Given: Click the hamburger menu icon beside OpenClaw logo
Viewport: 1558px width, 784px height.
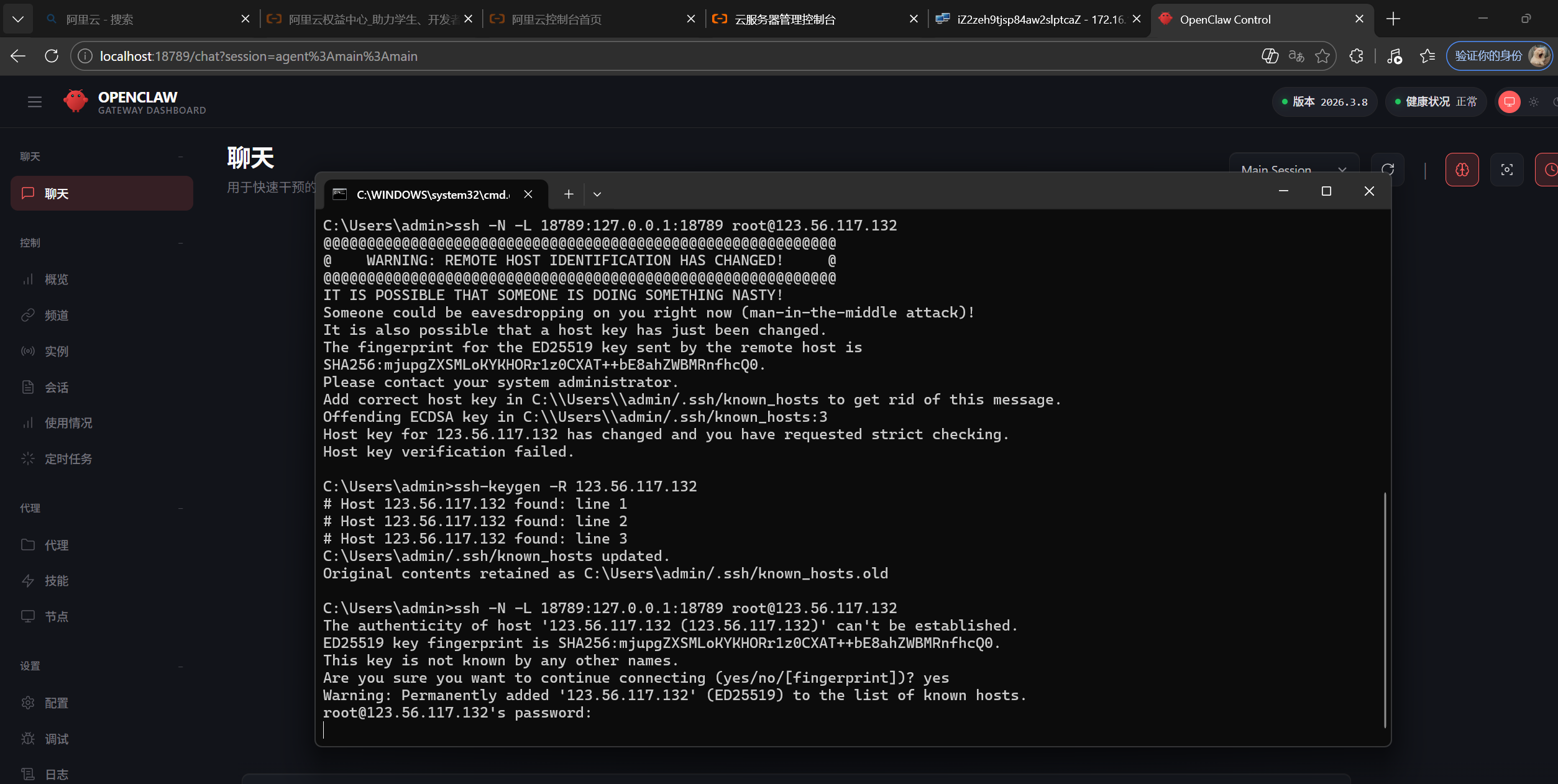Looking at the screenshot, I should 35,102.
